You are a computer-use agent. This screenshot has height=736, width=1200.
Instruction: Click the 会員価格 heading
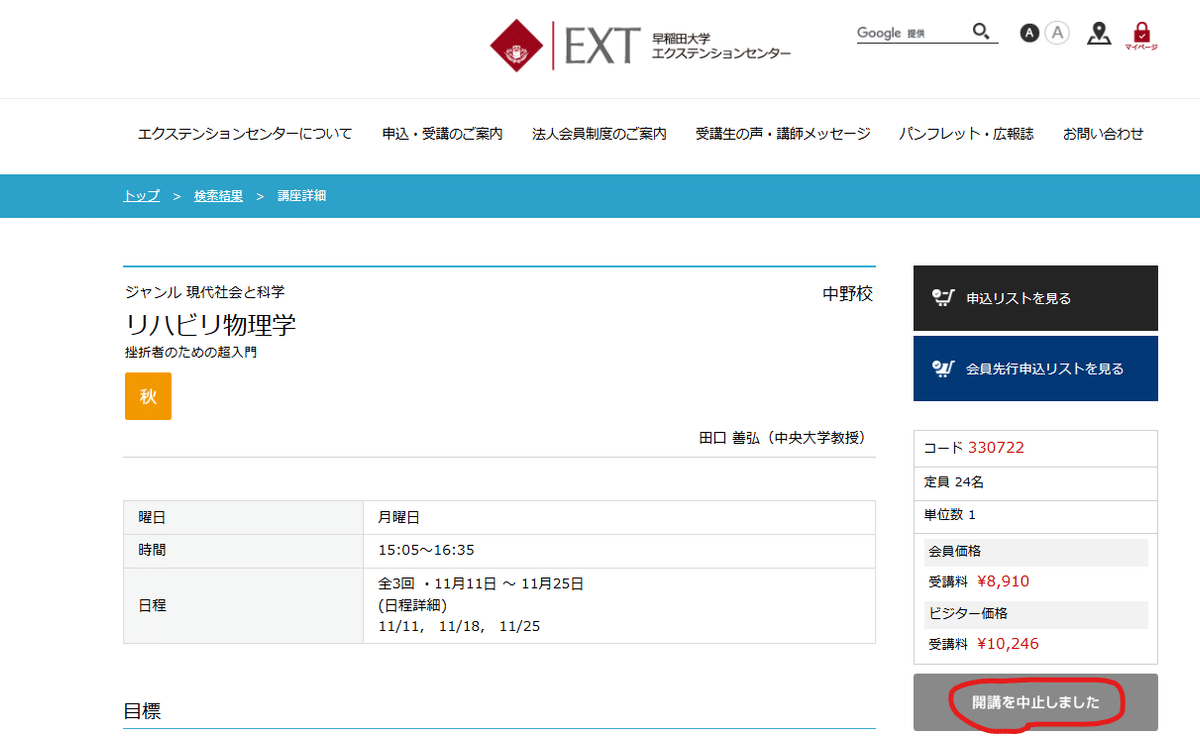(1035, 551)
